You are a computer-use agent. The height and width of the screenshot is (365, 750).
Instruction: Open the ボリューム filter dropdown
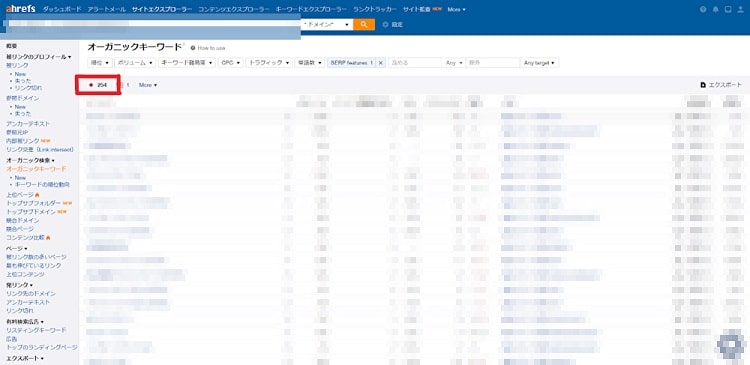click(x=135, y=63)
